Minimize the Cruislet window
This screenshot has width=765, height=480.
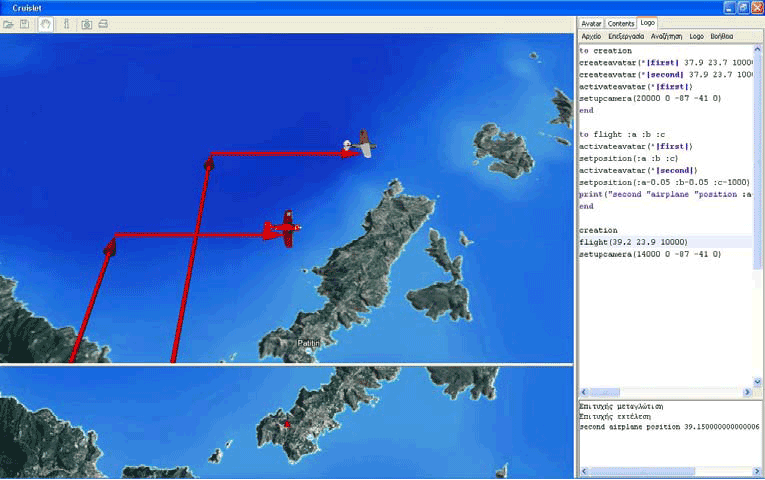pyautogui.click(x=729, y=8)
